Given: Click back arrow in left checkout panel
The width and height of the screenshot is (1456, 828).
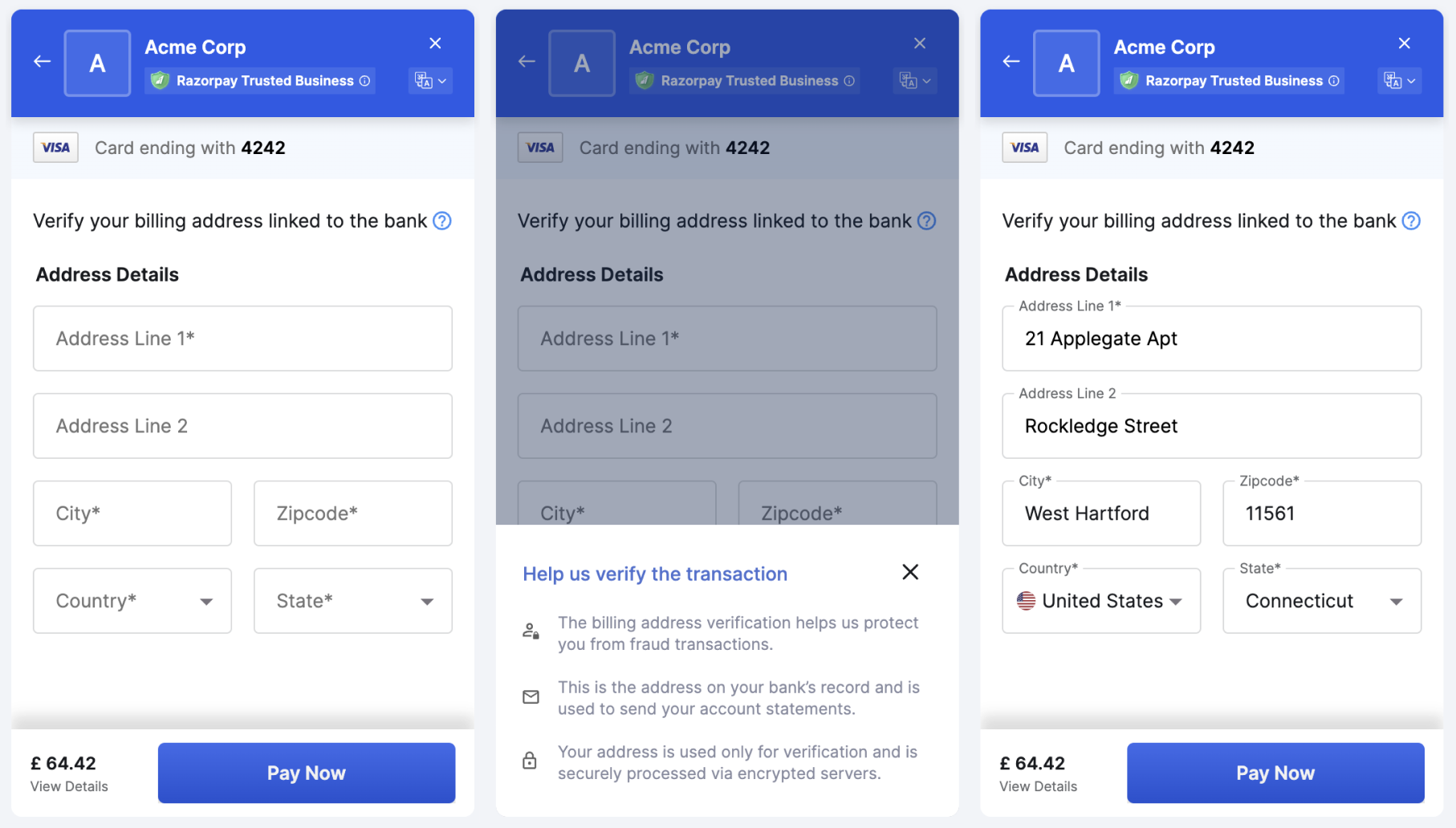Looking at the screenshot, I should [42, 61].
